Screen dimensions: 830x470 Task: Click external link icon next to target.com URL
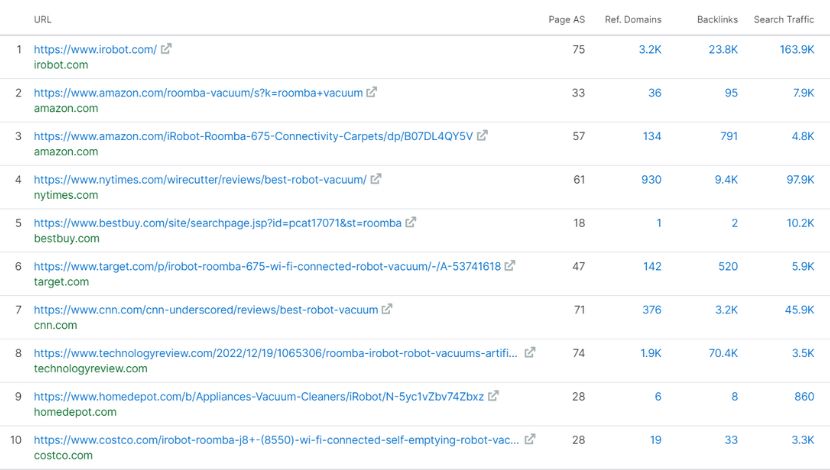[510, 266]
